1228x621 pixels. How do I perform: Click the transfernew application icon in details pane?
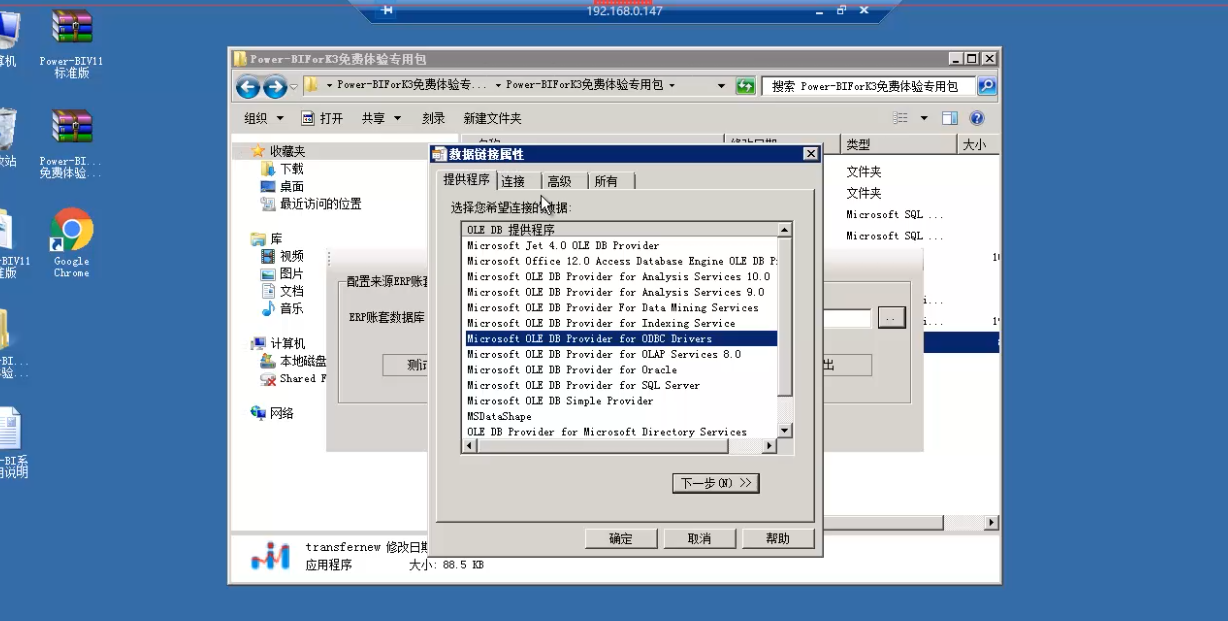(x=269, y=558)
